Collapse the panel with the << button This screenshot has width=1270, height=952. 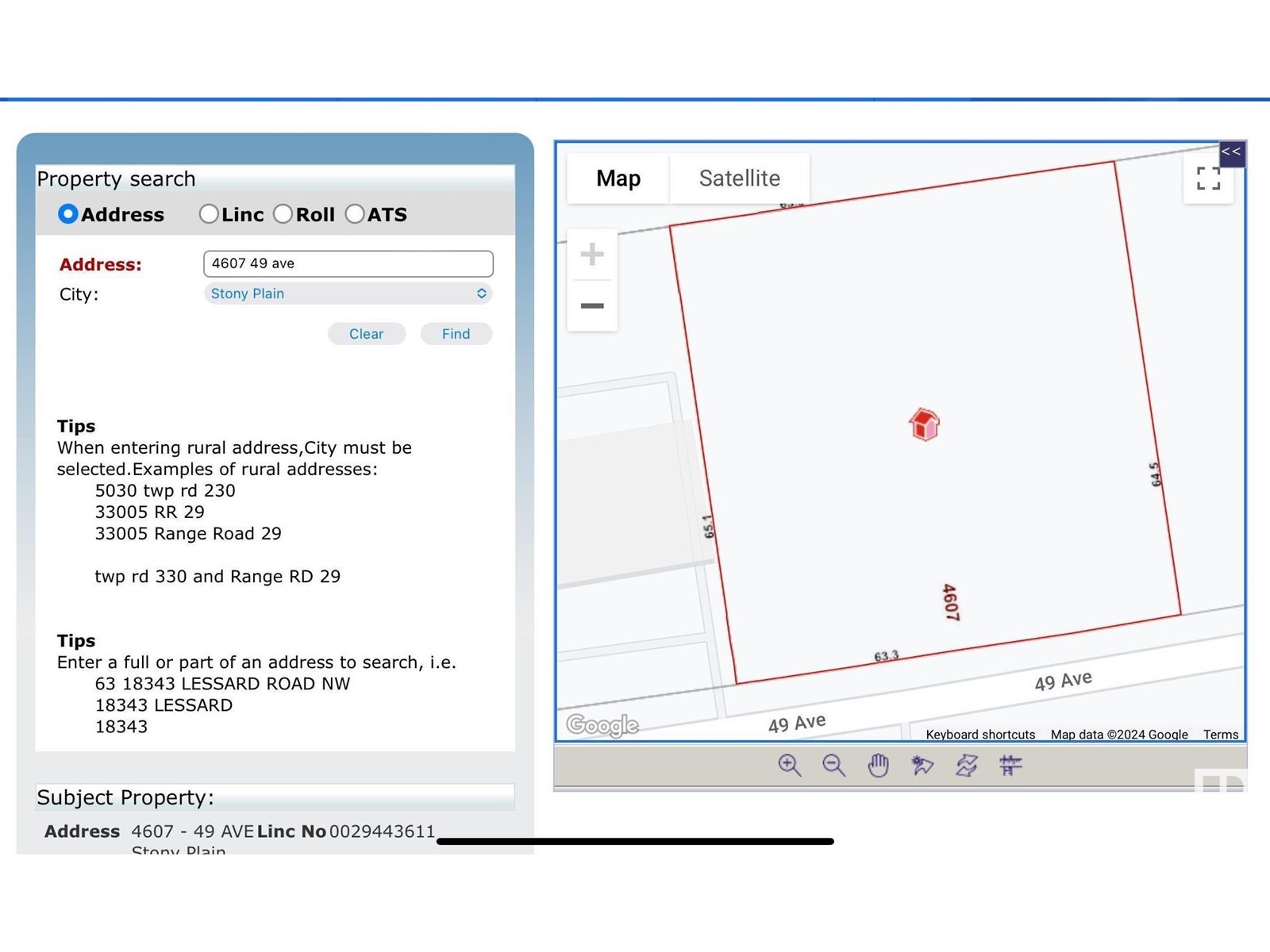(x=1231, y=152)
